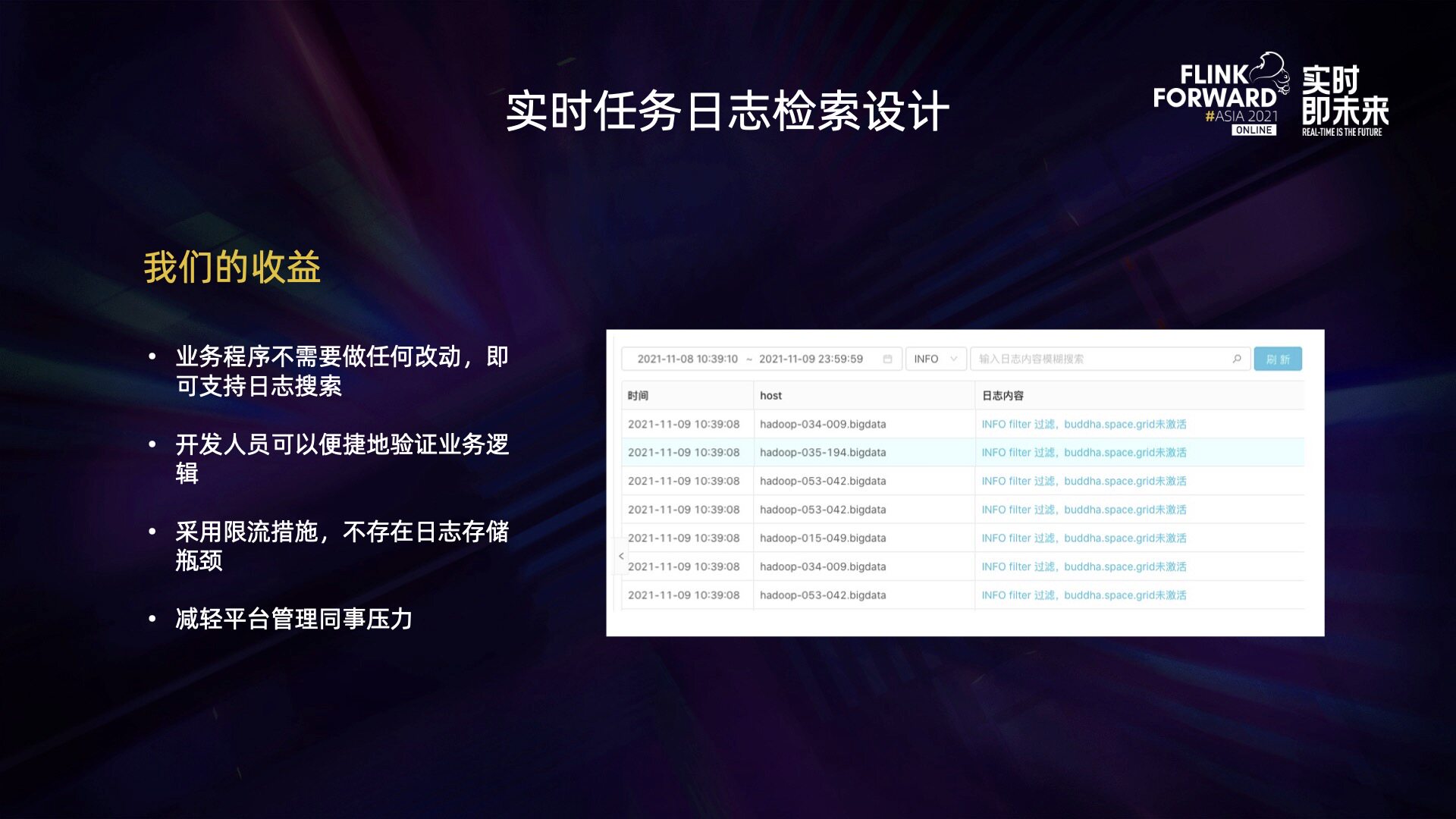Click the yellow 我们的收益 heading
Image resolution: width=1456 pixels, height=819 pixels.
[232, 267]
